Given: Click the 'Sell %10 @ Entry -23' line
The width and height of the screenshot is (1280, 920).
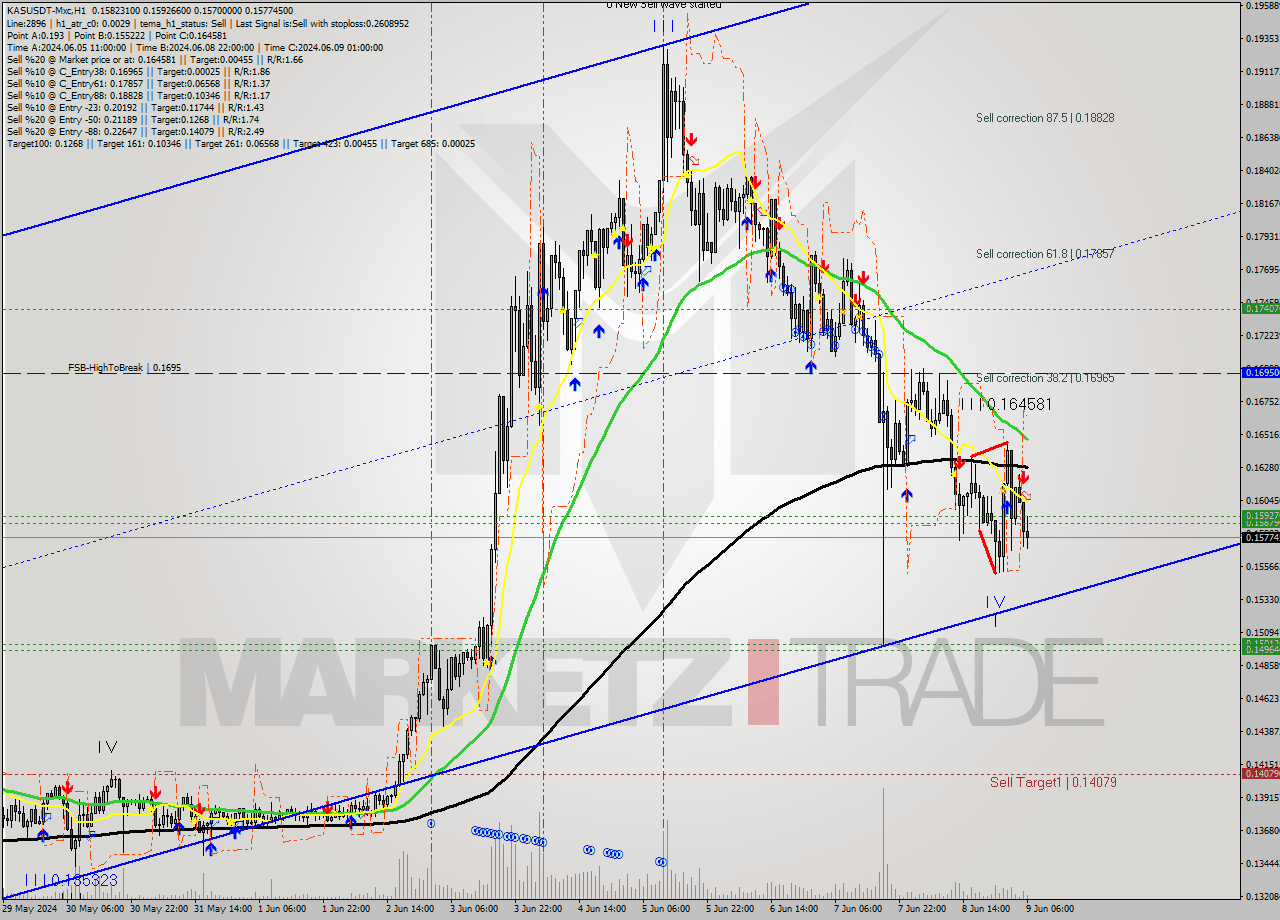Looking at the screenshot, I should (x=135, y=107).
